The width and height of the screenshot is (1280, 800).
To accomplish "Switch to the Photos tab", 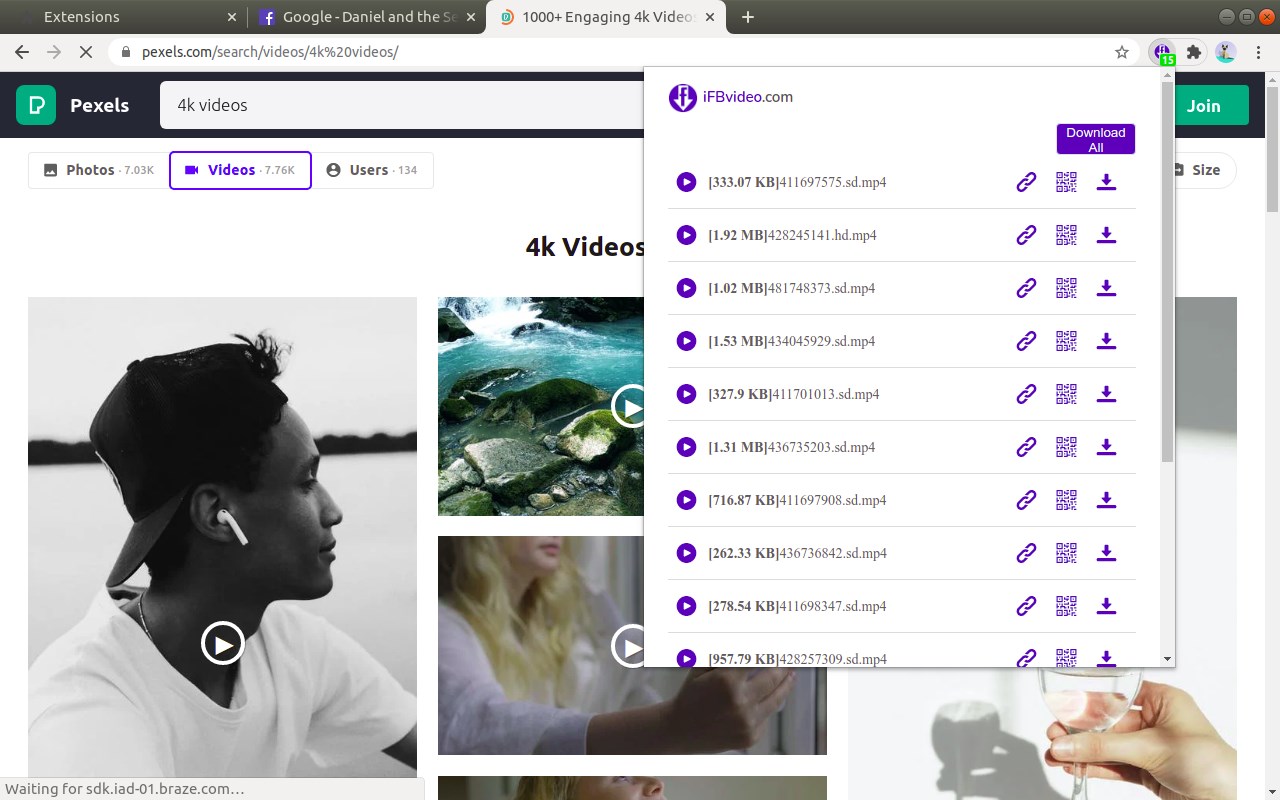I will coord(98,170).
